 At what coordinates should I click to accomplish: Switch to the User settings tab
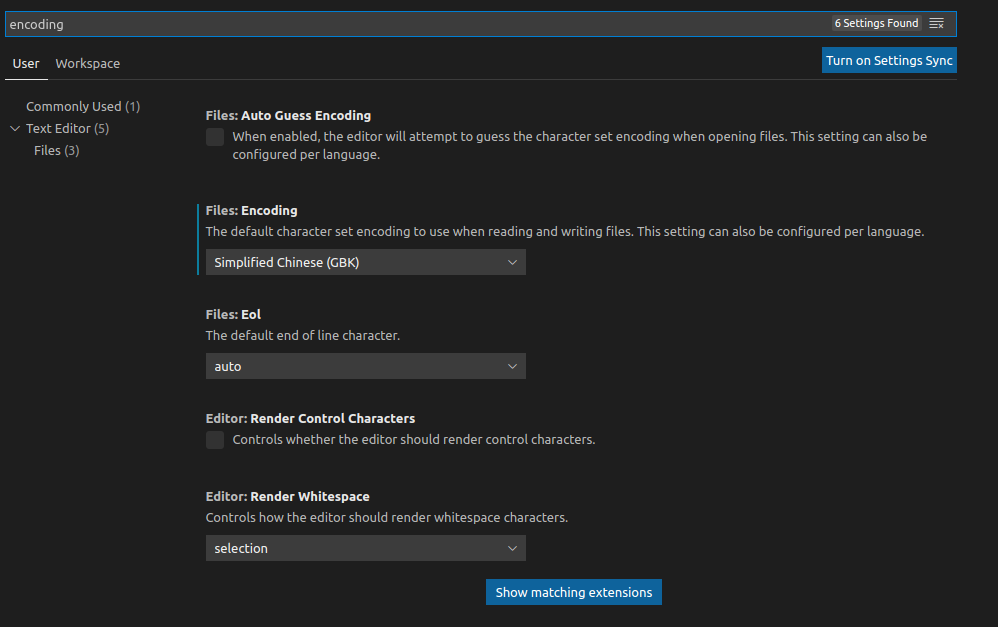tap(26, 64)
